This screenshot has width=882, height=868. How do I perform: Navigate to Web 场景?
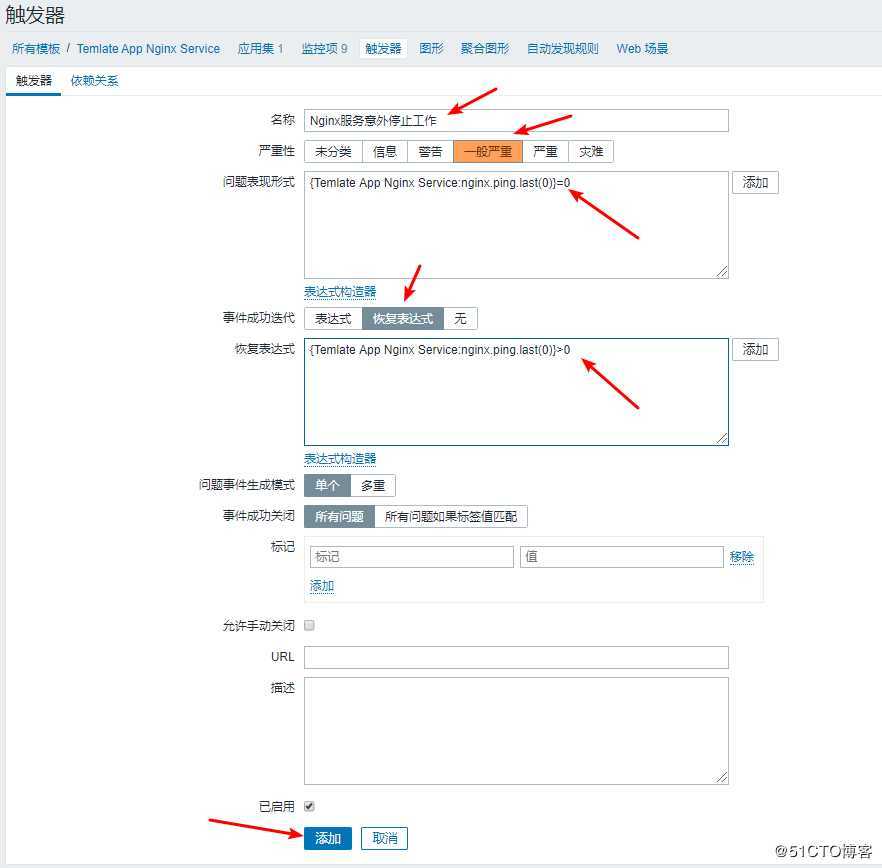coord(641,48)
